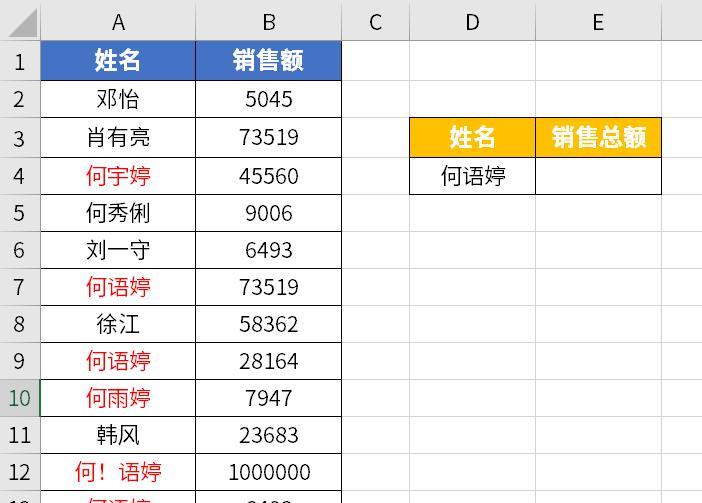The height and width of the screenshot is (503, 702).
Task: Click the blue 销售额 header cell
Action: 269,61
